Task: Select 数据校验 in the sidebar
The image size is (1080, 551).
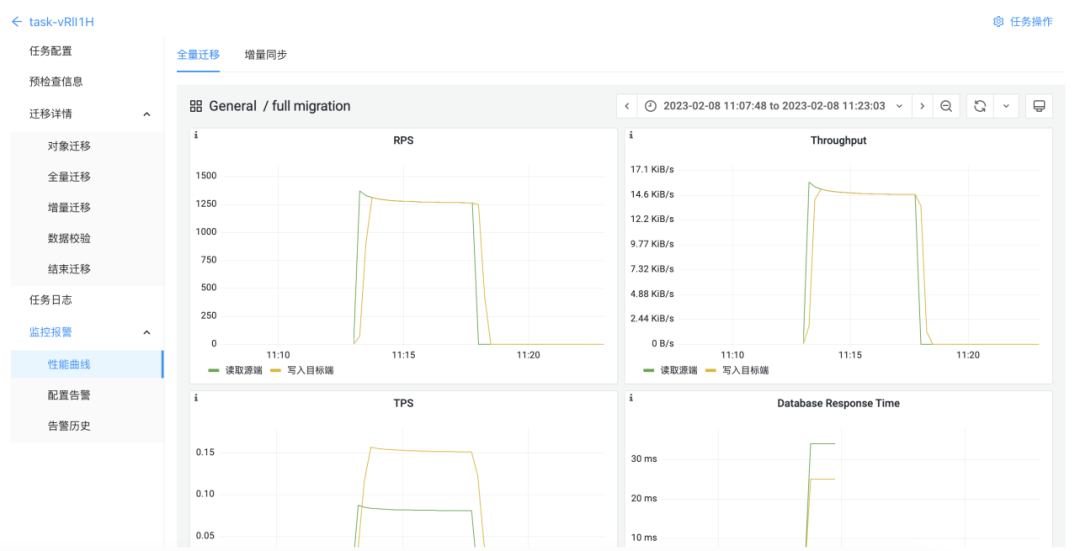Action: tap(69, 238)
